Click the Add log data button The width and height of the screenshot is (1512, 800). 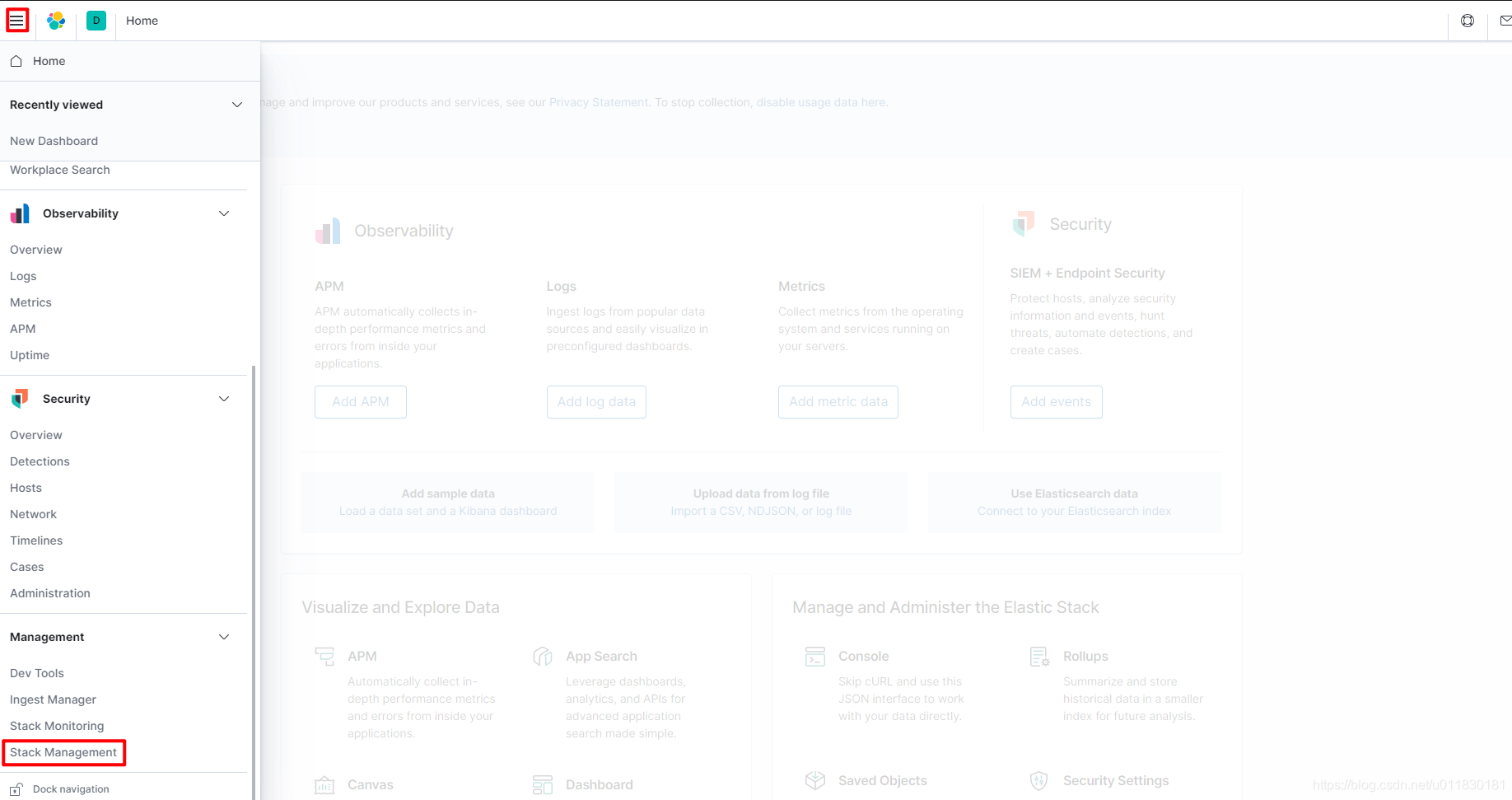click(596, 402)
